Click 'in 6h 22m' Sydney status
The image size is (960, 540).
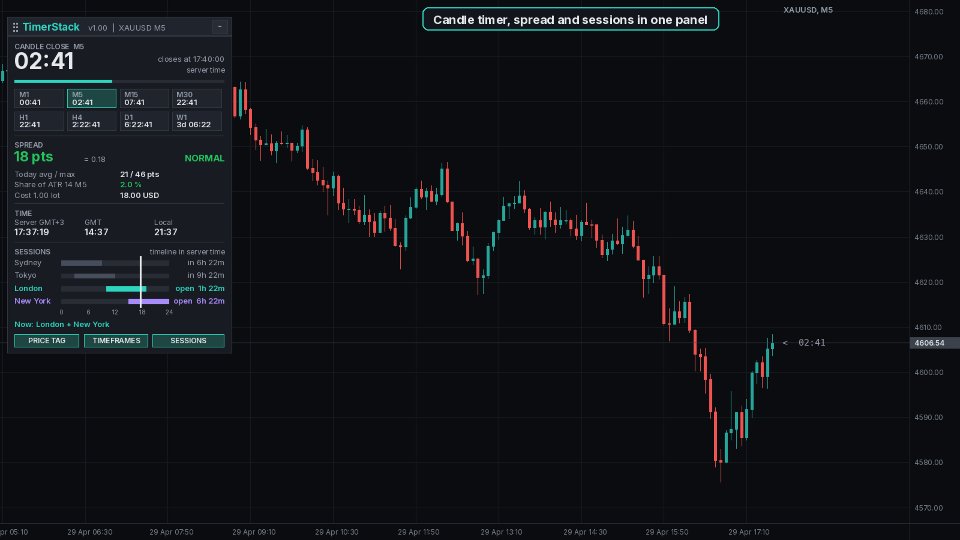pyautogui.click(x=206, y=263)
